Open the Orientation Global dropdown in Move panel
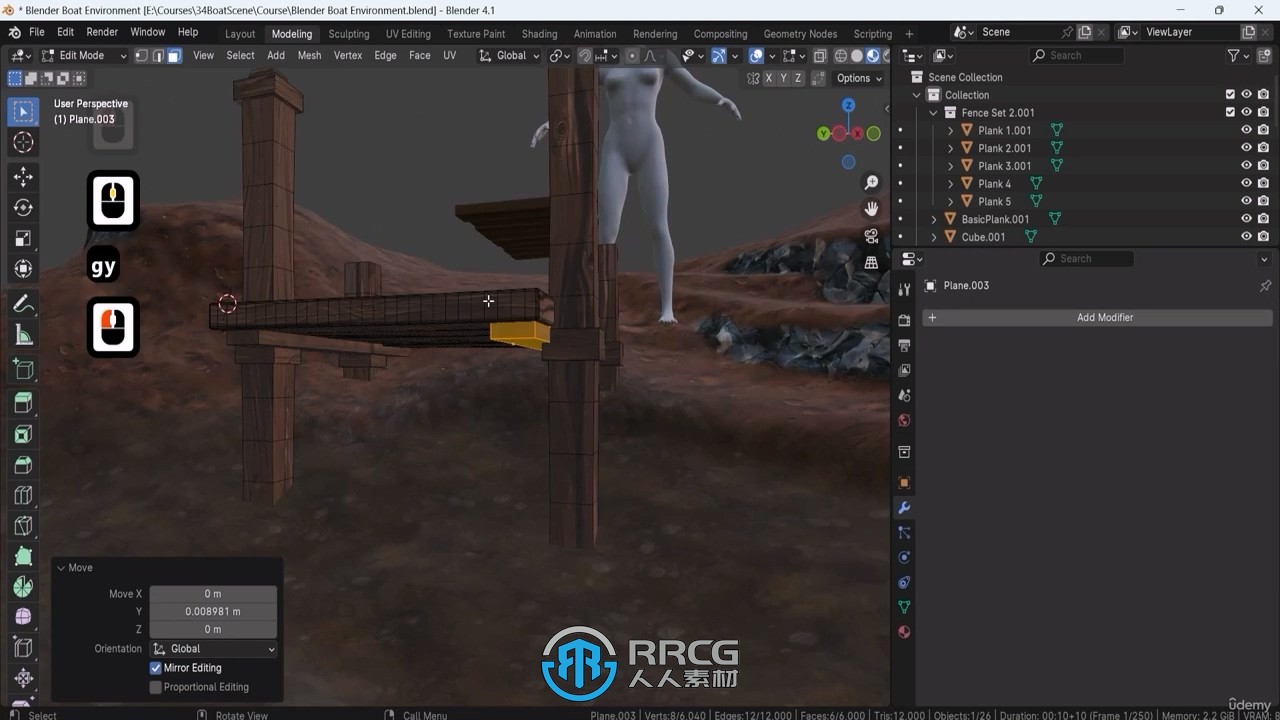This screenshot has height=720, width=1280. (x=213, y=649)
